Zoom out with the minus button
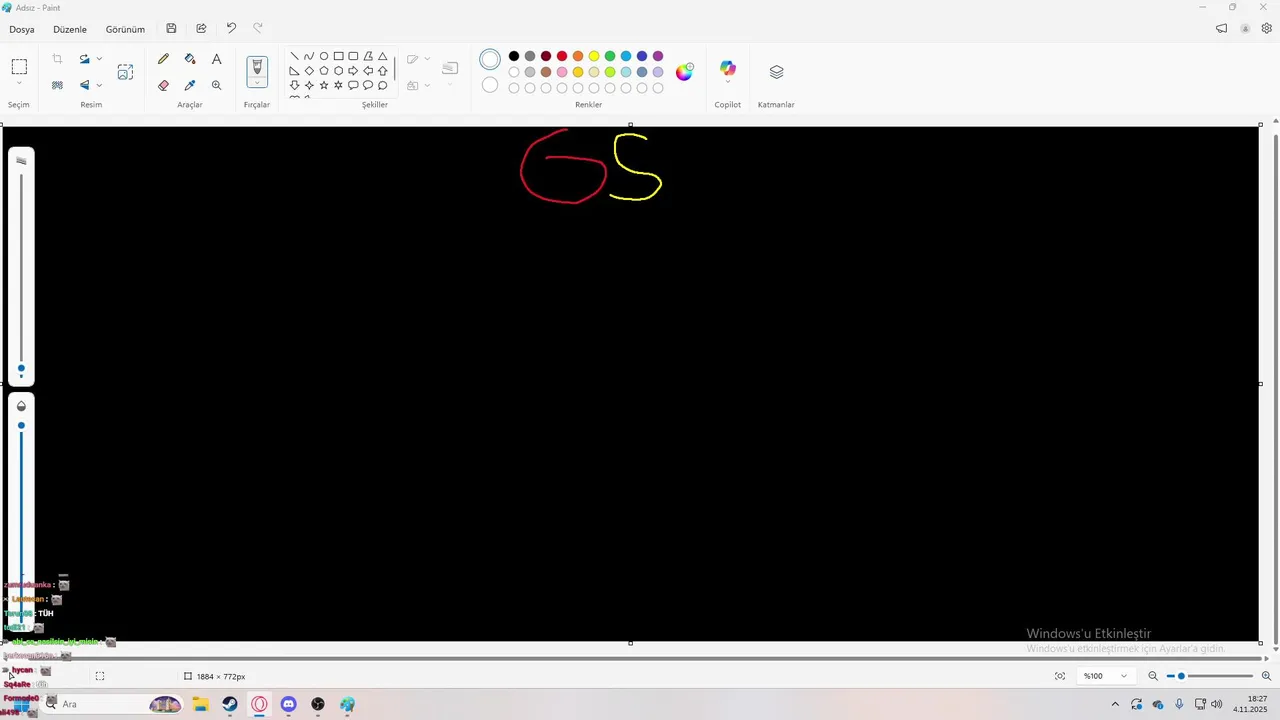This screenshot has width=1280, height=720. 1153,676
